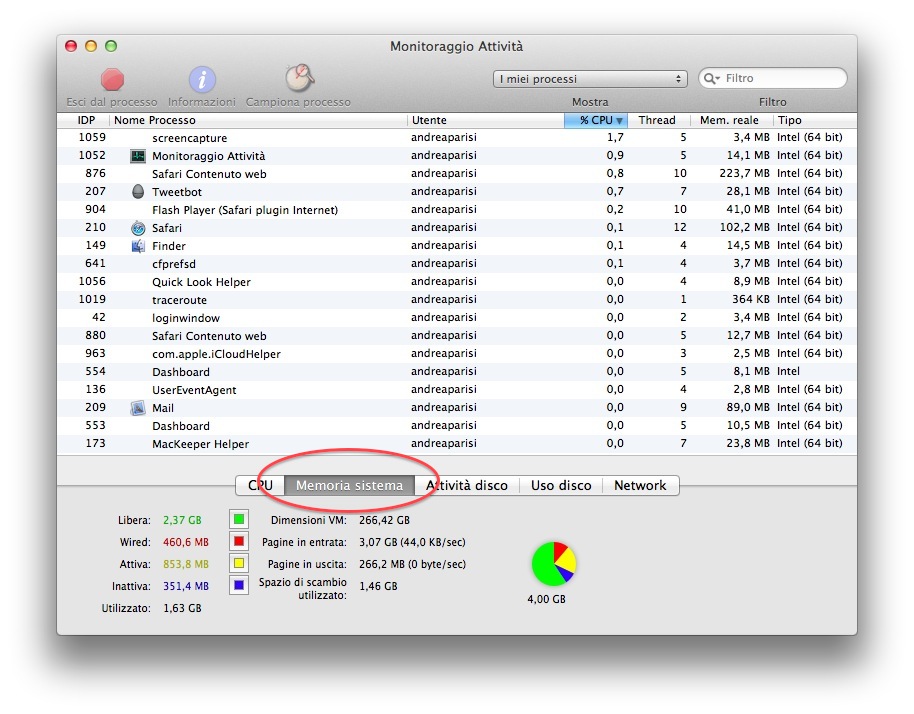Screen dimensions: 914x714
Task: Sort by Thread column header
Action: click(x=659, y=120)
